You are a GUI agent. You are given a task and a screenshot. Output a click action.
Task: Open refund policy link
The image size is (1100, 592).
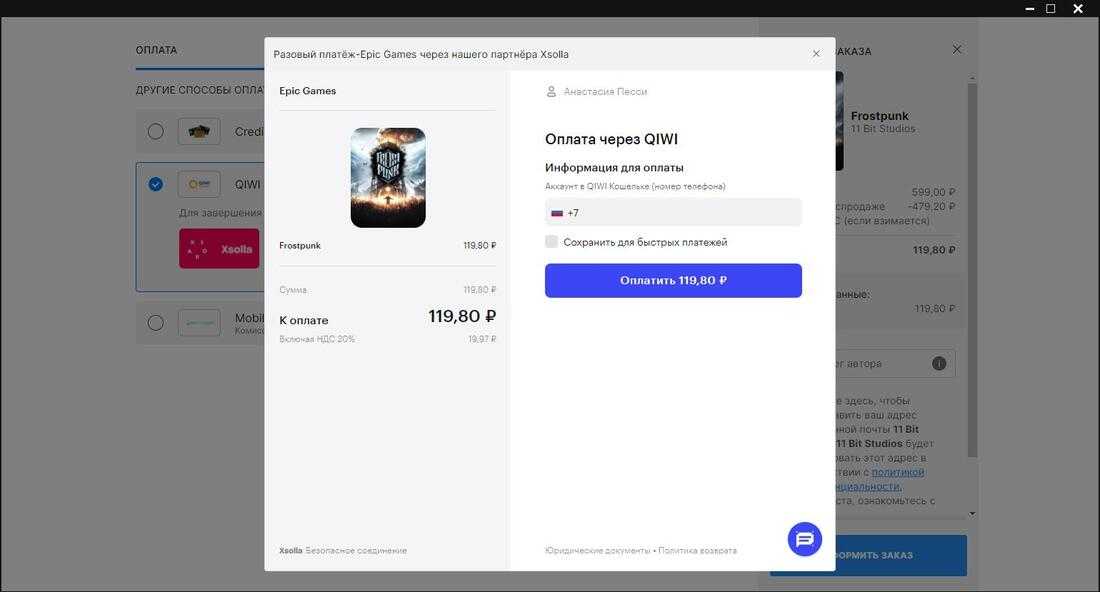pyautogui.click(x=698, y=551)
